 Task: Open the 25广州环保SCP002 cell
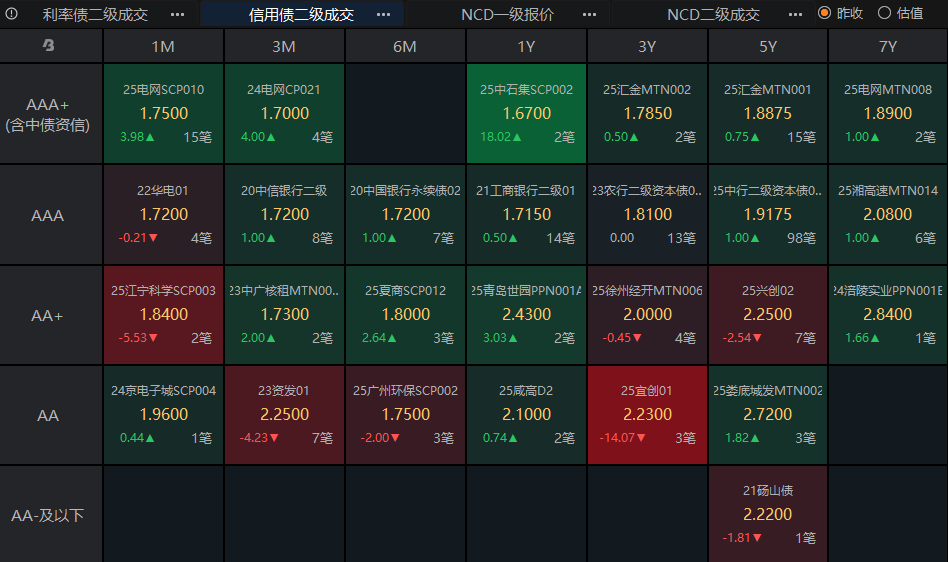click(x=405, y=415)
